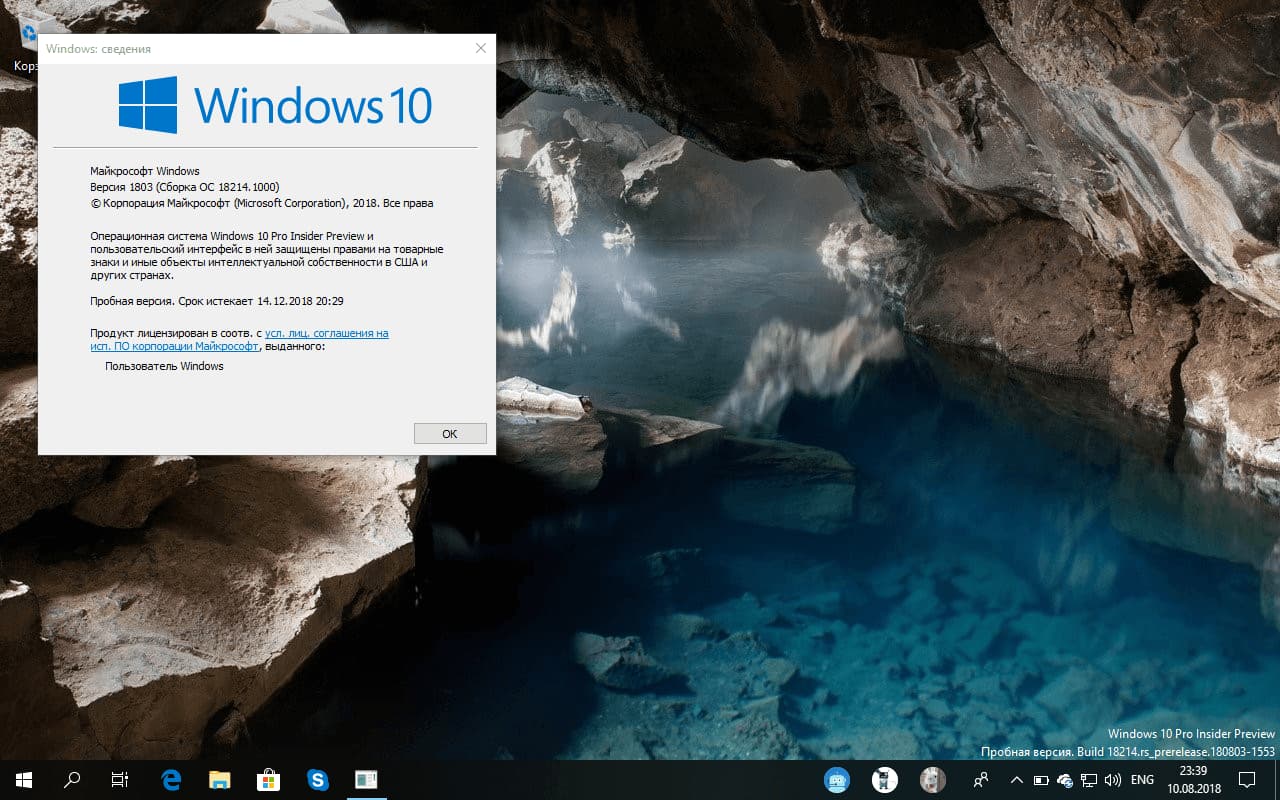Launch Microsoft Edge from the taskbar

(x=170, y=779)
